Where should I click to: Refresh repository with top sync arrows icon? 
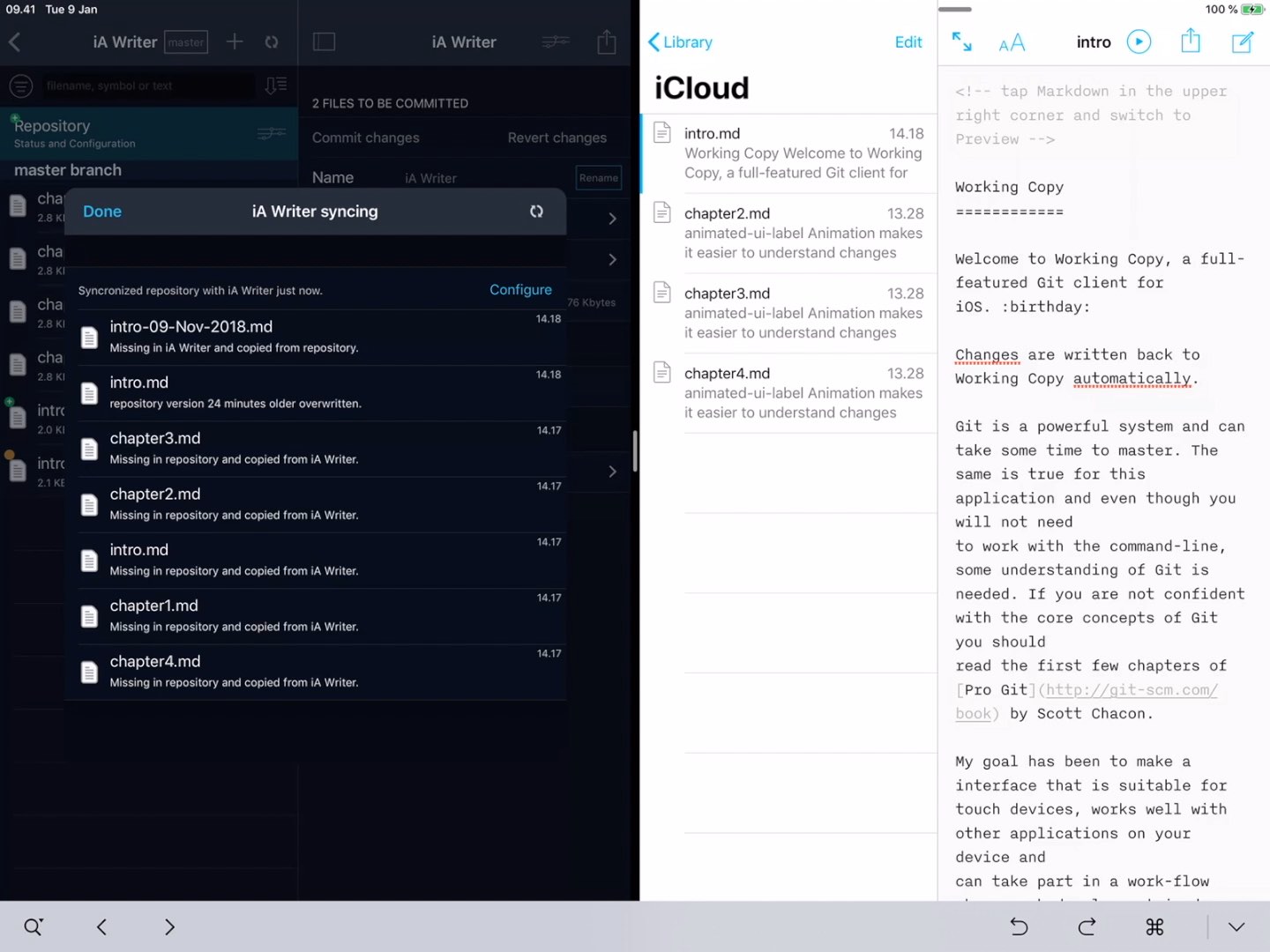(272, 41)
